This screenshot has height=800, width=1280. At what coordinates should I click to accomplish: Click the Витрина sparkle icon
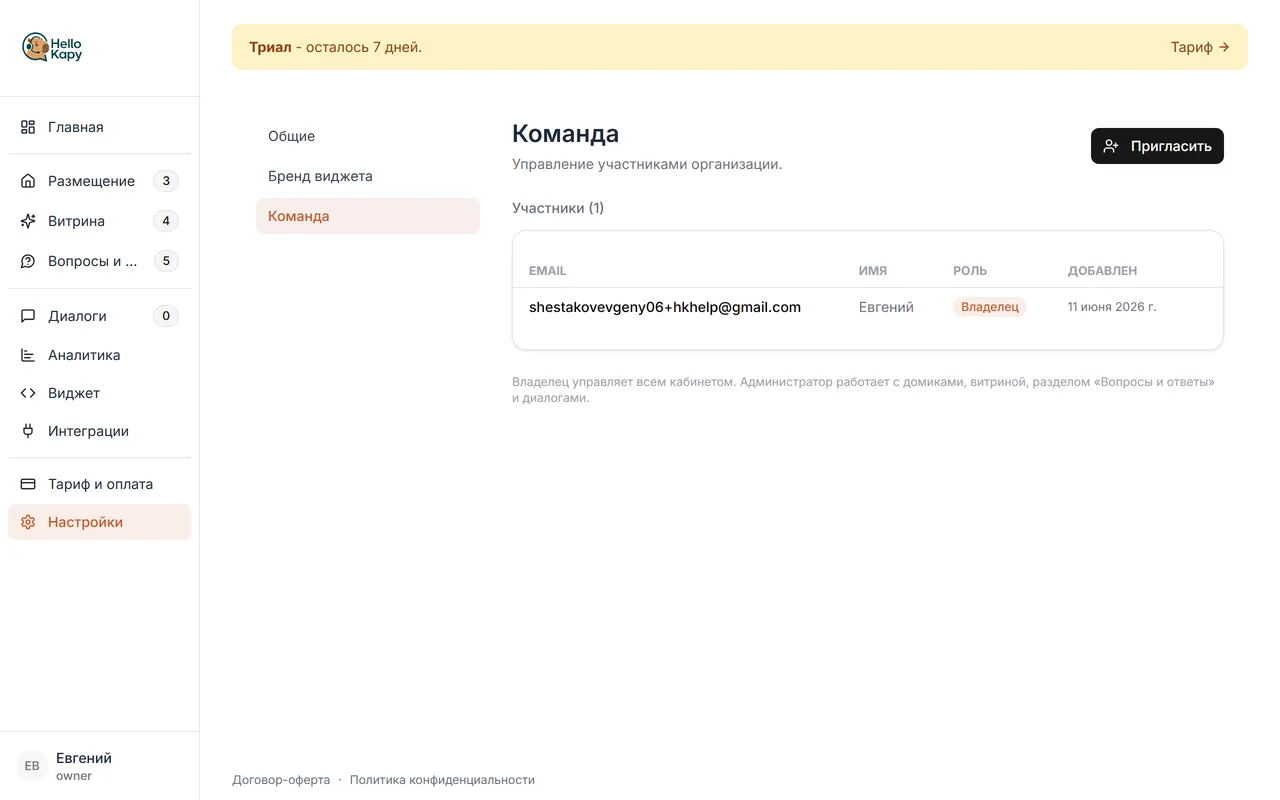point(28,221)
